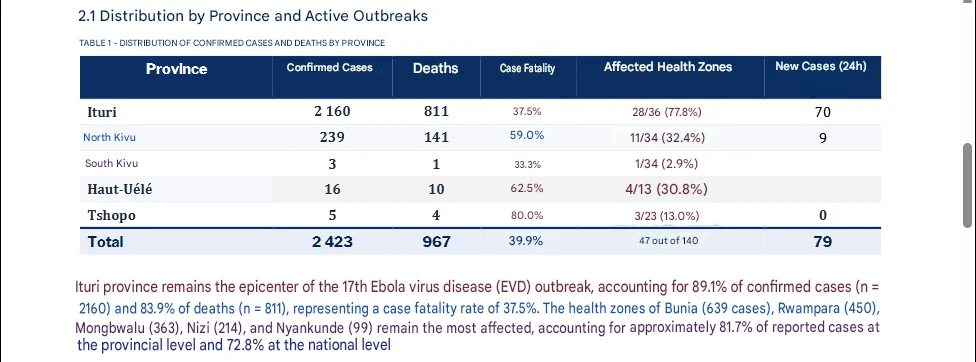The width and height of the screenshot is (976, 362).
Task: Select the Confirmed Cases column header
Action: click(x=329, y=67)
